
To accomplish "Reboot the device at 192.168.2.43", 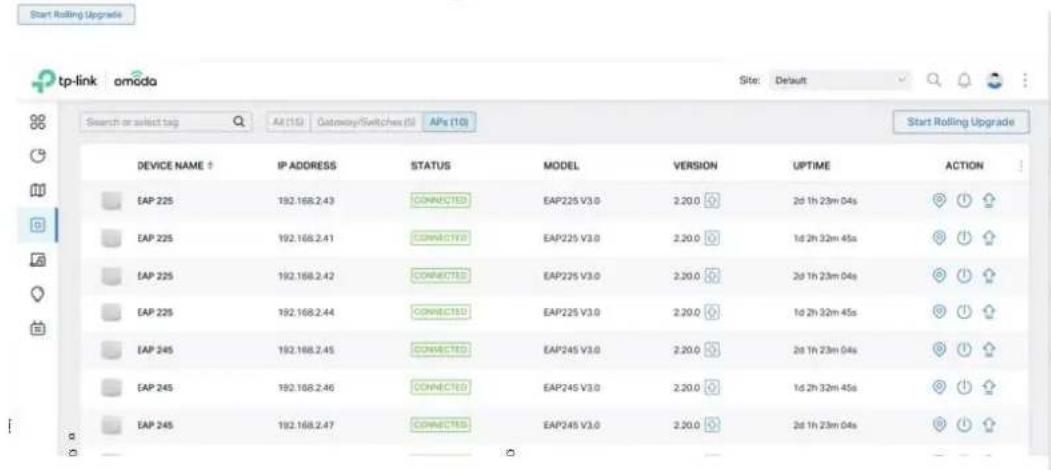I will 964,200.
